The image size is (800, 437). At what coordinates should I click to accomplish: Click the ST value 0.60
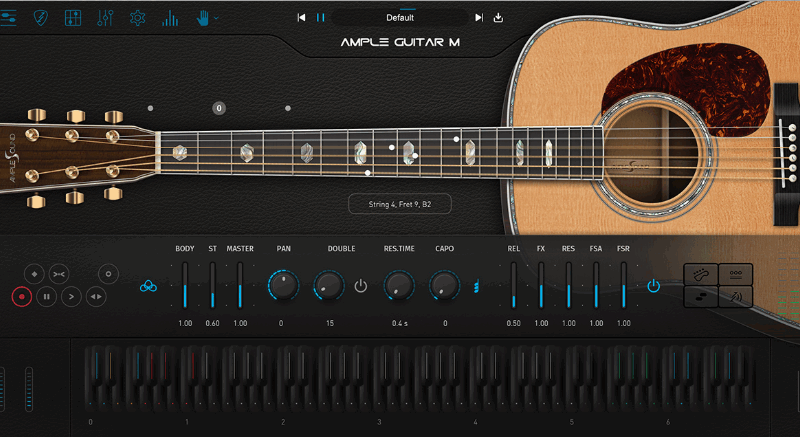coord(212,323)
